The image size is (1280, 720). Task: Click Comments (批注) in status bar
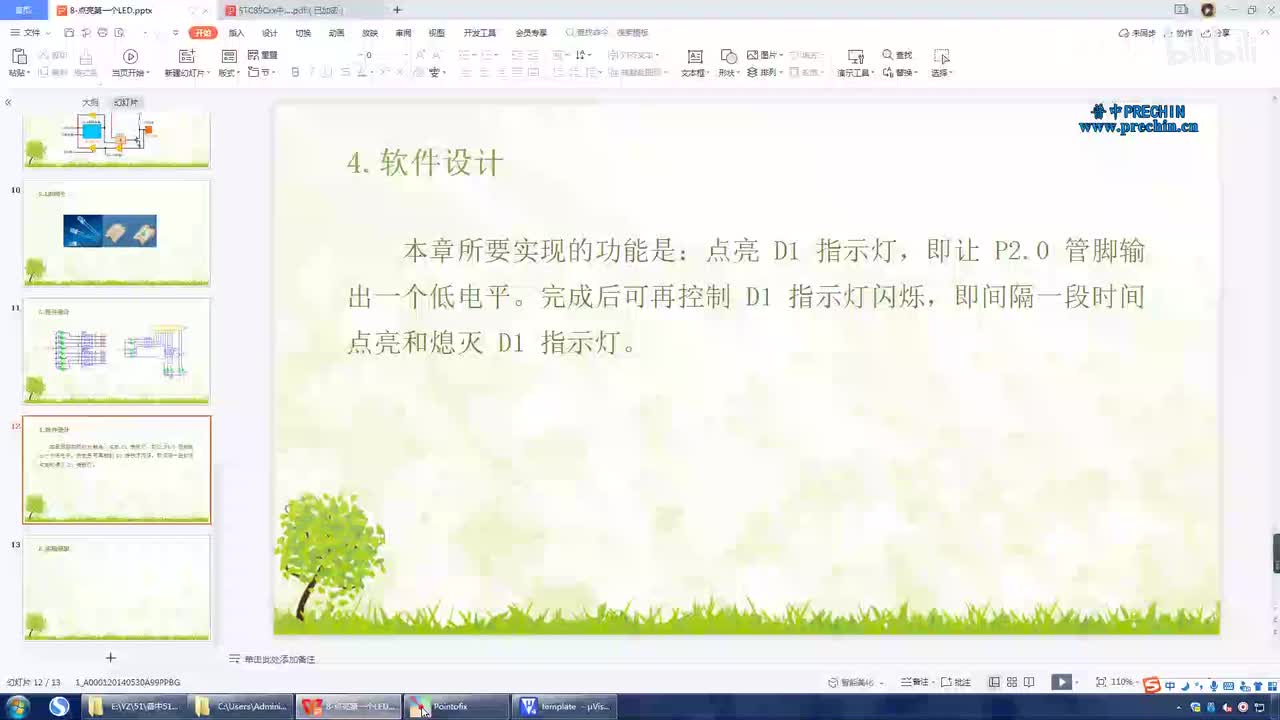955,682
